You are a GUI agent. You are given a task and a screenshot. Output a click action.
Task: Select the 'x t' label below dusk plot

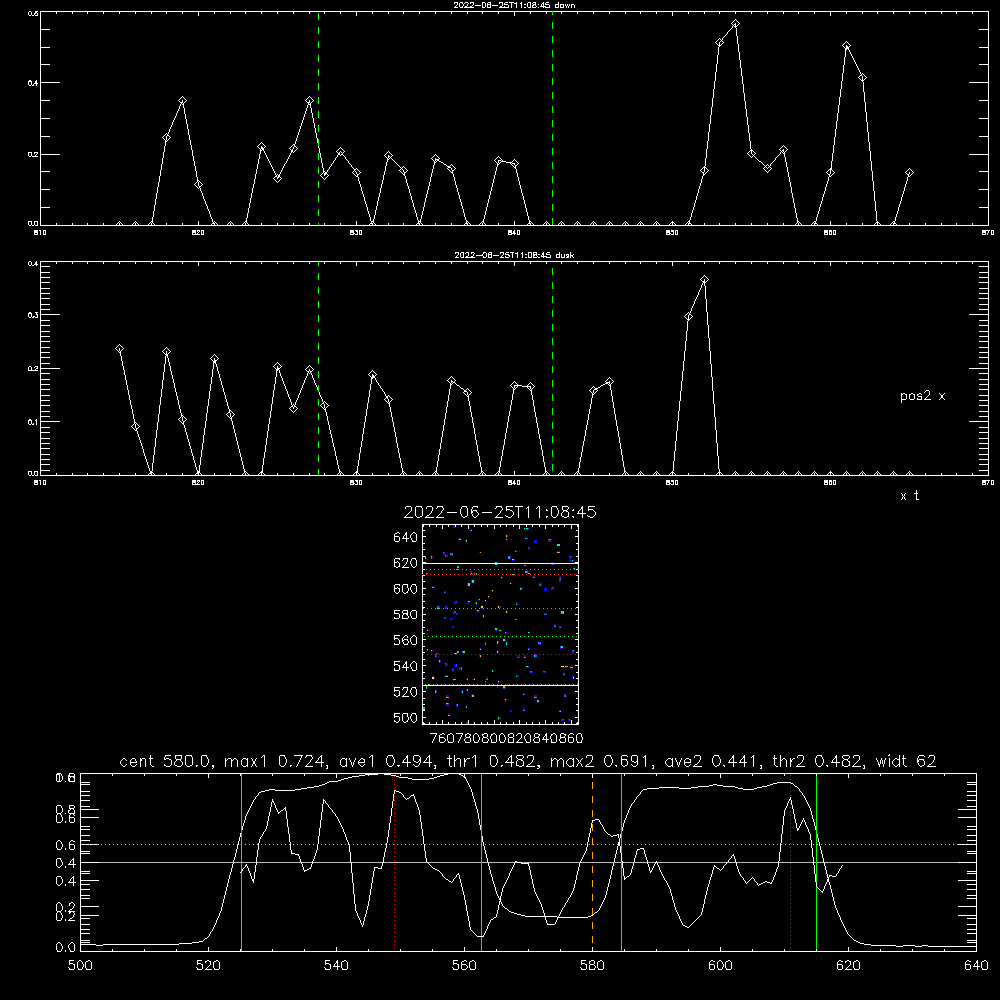click(909, 496)
